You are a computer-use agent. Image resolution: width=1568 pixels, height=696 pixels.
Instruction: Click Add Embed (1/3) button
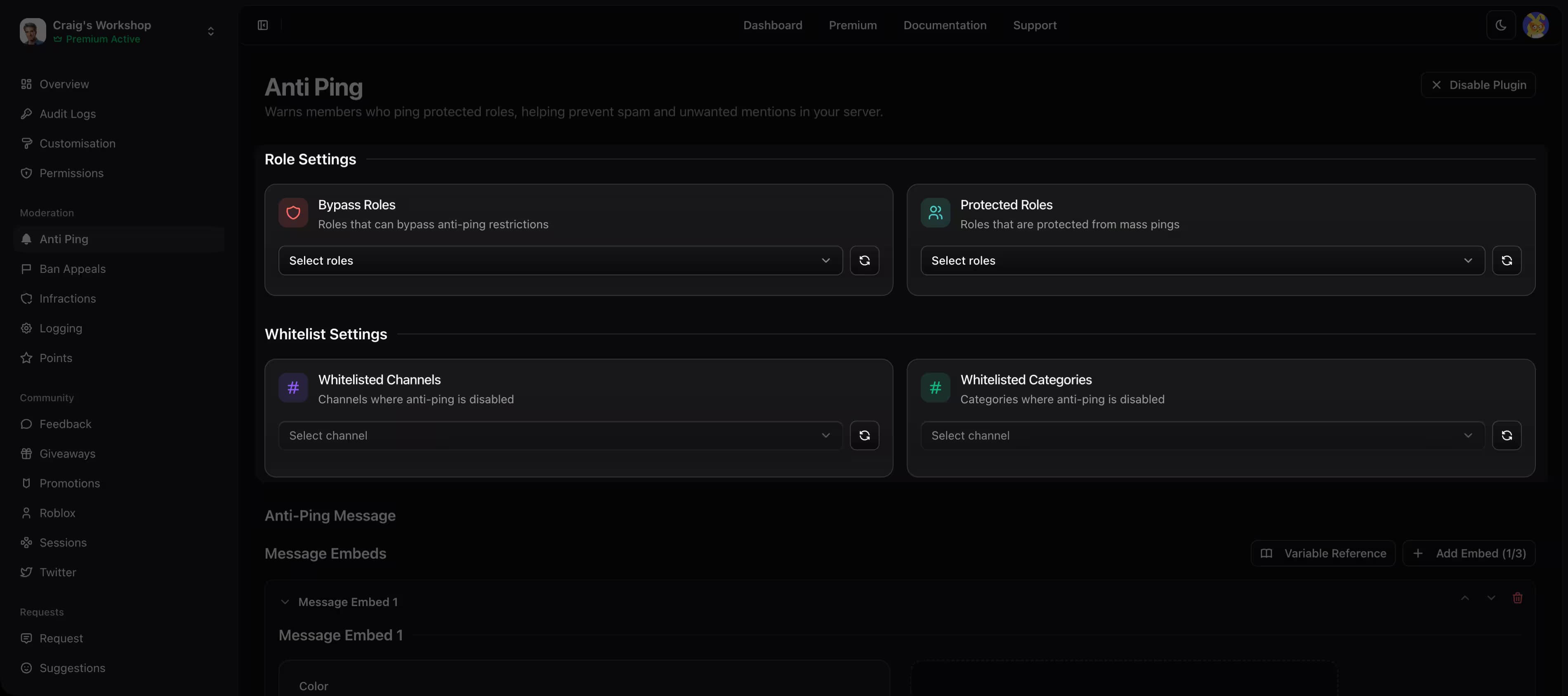1469,554
